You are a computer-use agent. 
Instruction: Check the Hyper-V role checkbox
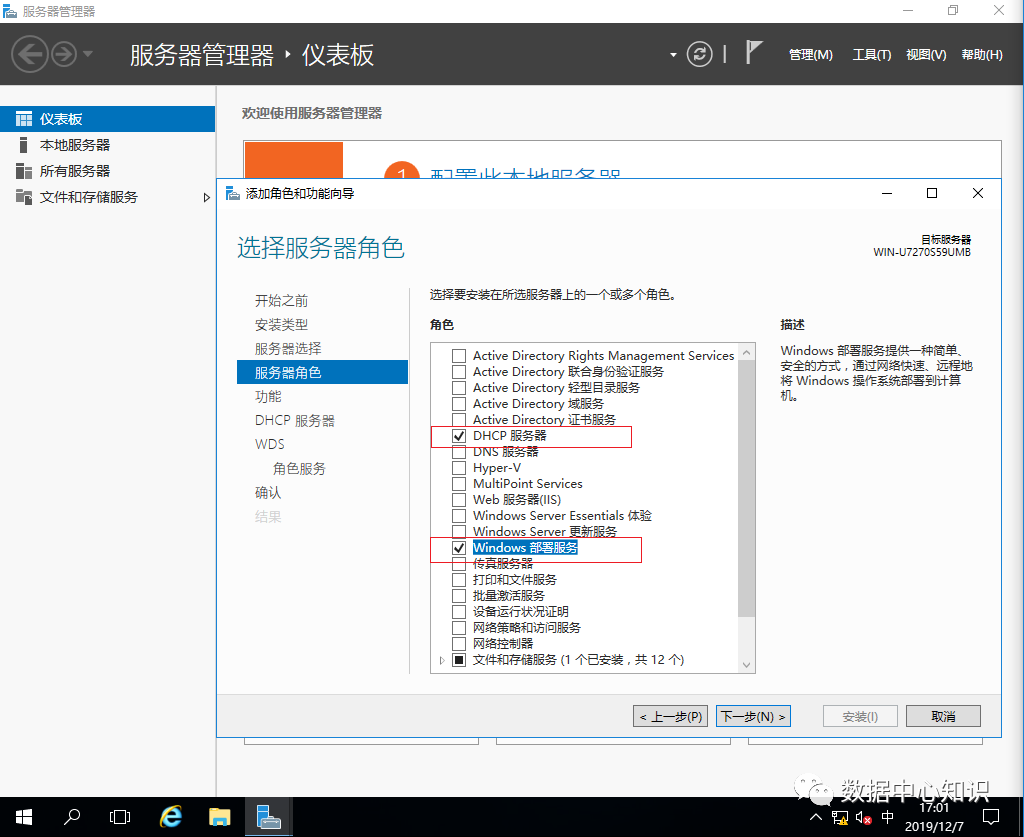(x=459, y=467)
